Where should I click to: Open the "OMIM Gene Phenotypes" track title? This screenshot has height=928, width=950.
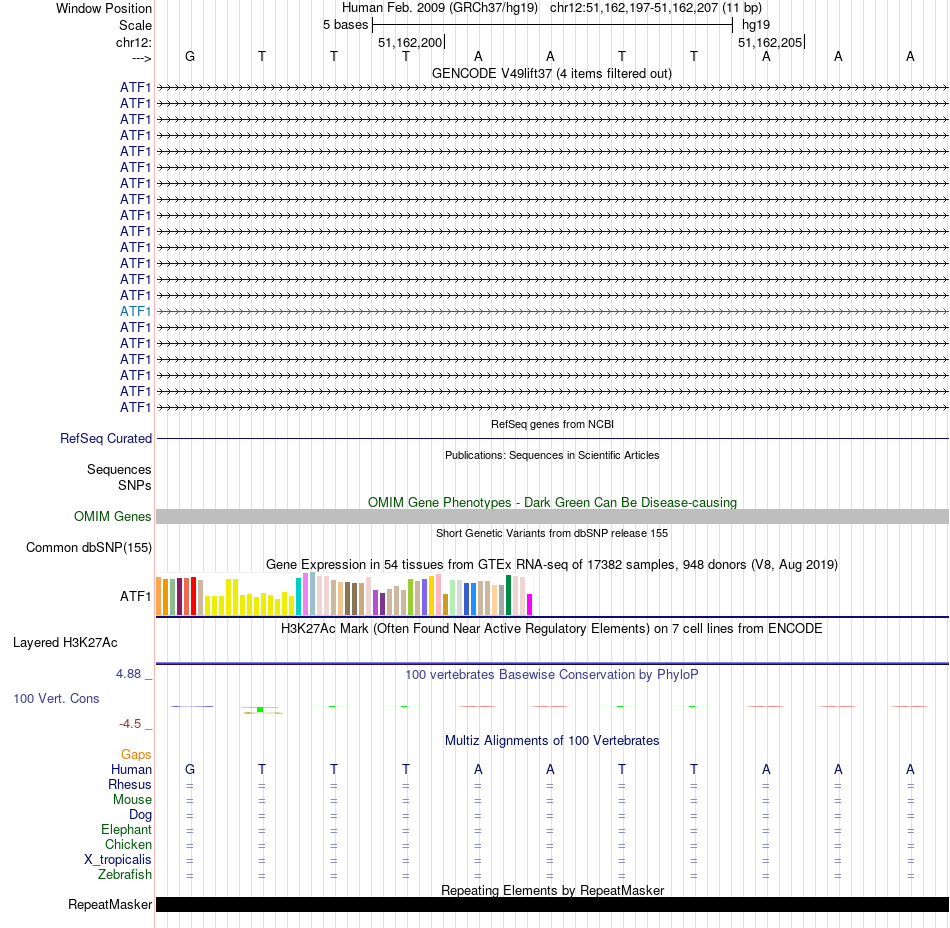click(x=552, y=502)
